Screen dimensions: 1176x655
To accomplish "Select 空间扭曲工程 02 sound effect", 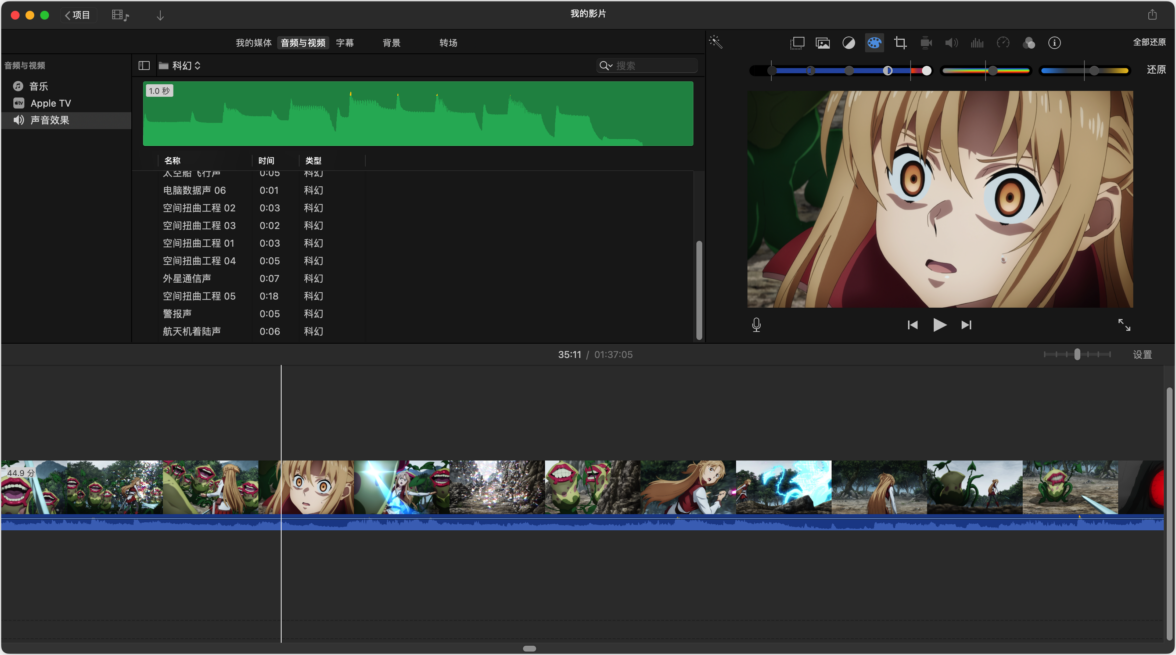I will pos(199,208).
